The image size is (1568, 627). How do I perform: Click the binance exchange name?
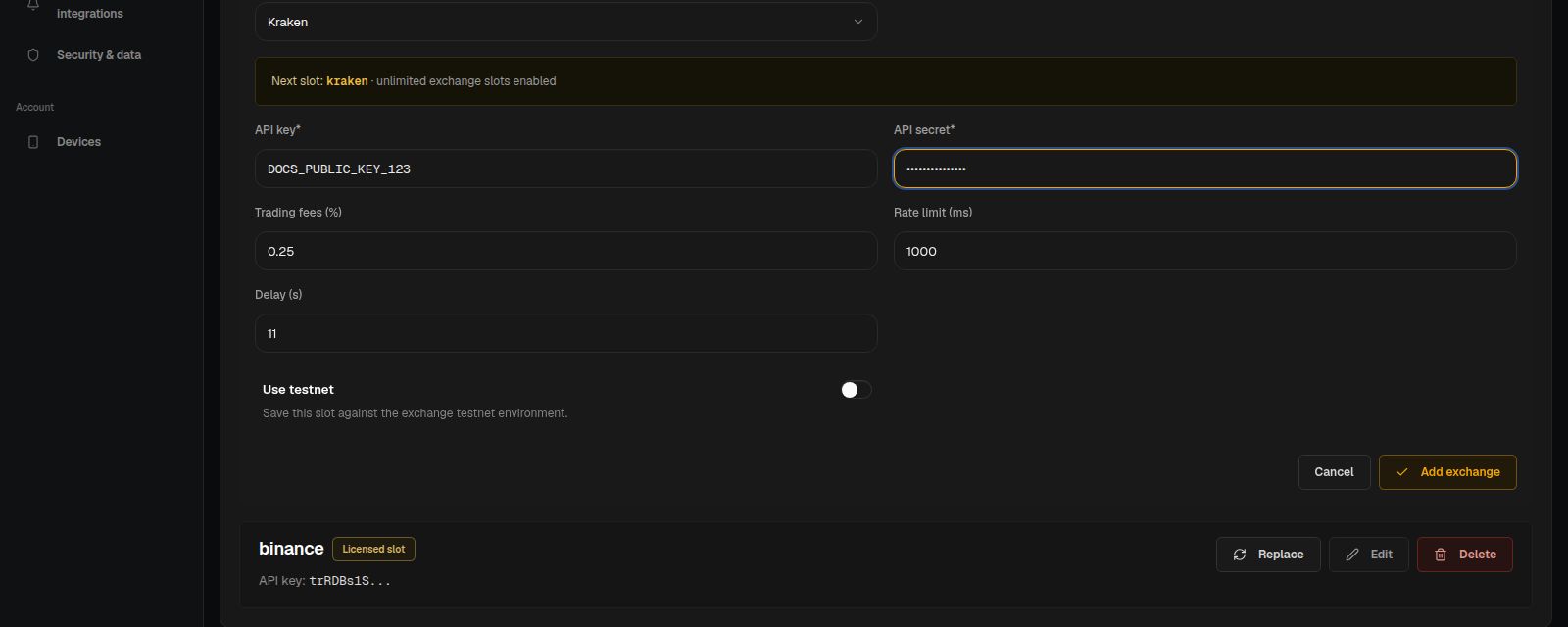coord(291,549)
